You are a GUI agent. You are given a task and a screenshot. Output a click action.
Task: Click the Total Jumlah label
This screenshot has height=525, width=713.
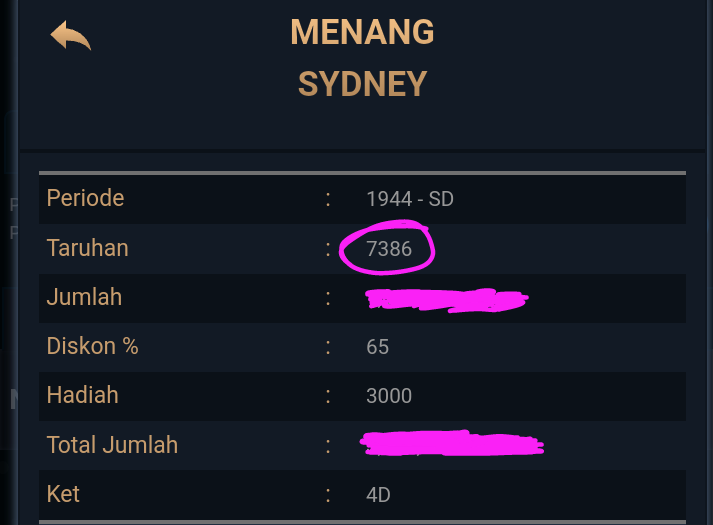point(112,444)
